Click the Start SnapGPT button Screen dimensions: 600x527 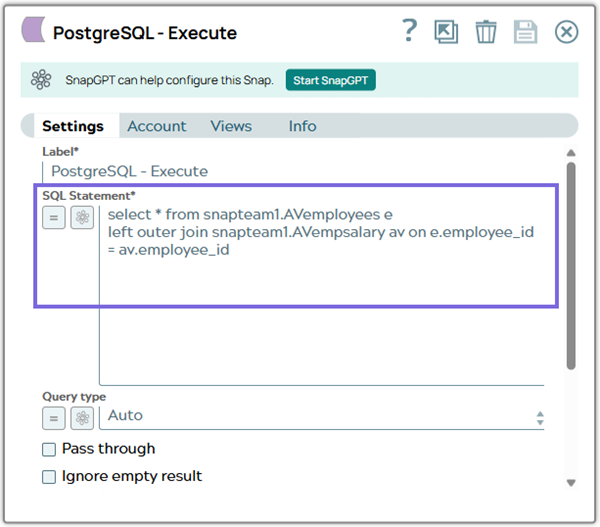point(331,80)
